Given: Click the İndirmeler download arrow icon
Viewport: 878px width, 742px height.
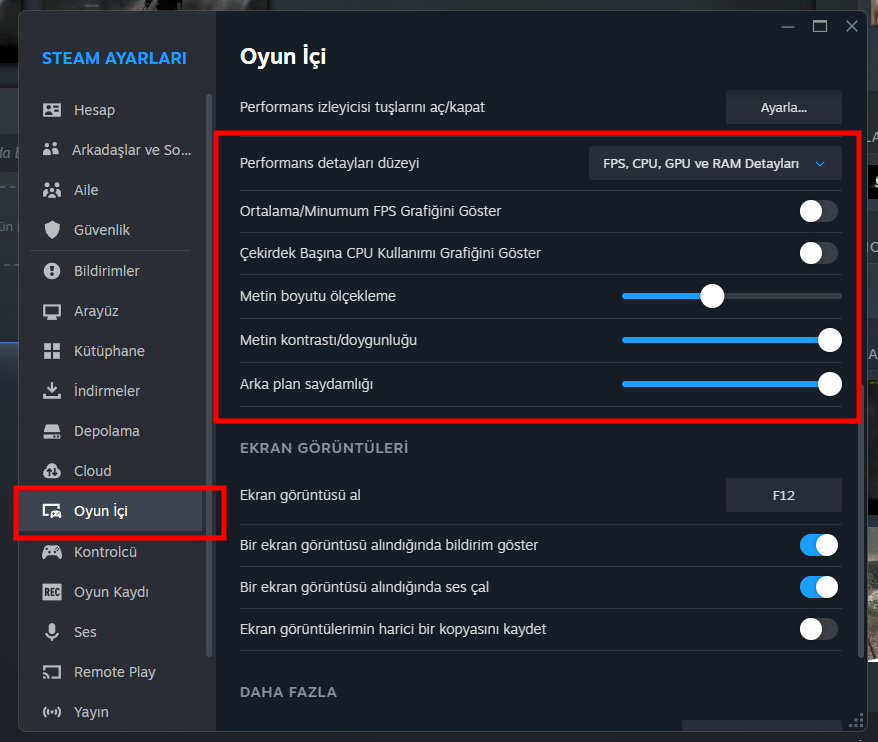Looking at the screenshot, I should [x=52, y=390].
